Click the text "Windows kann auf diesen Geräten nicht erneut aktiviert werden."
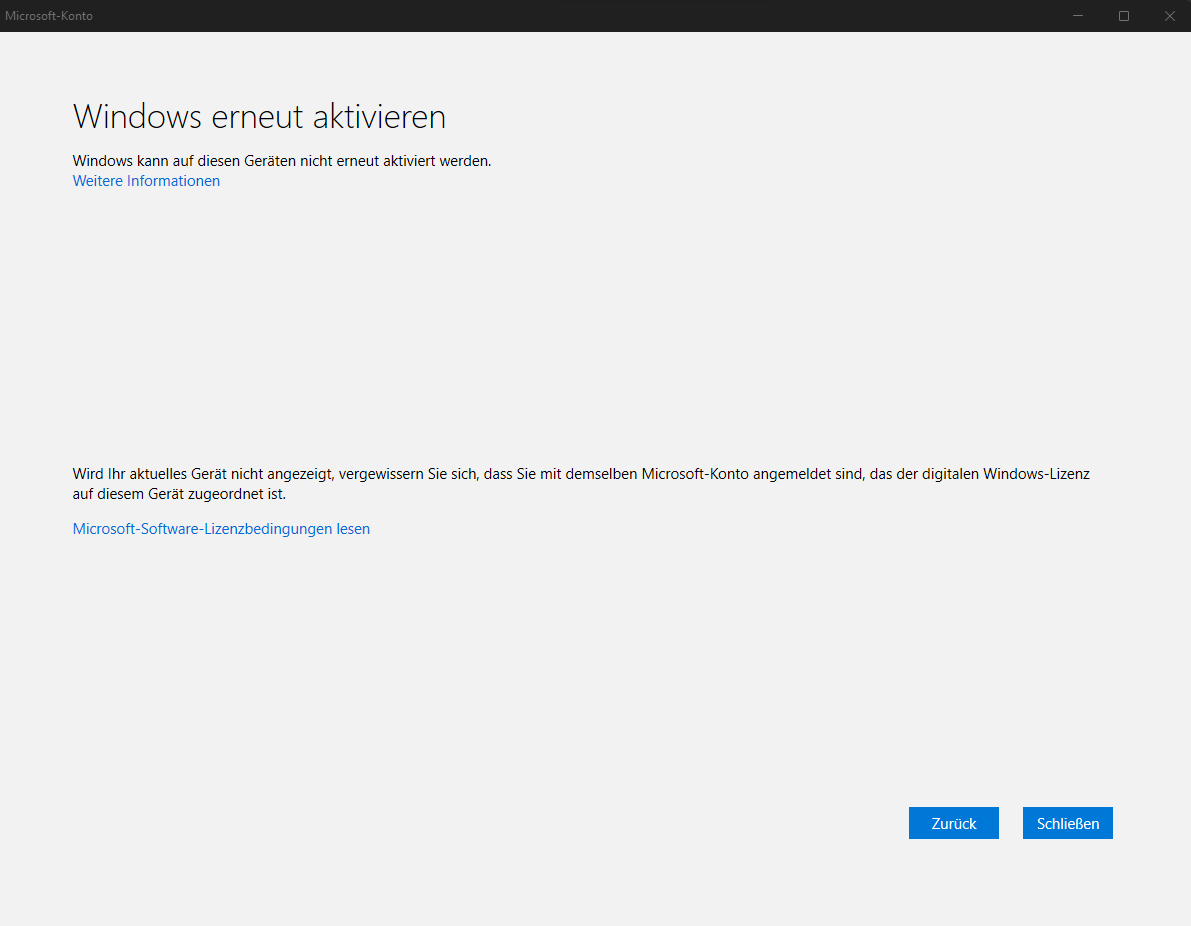 coord(282,161)
